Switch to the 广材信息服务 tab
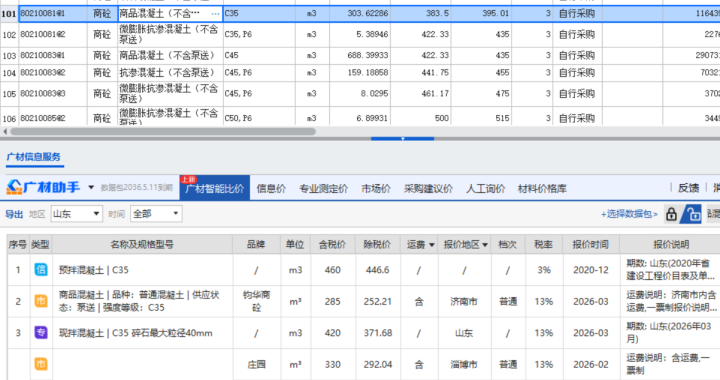 click(x=34, y=157)
